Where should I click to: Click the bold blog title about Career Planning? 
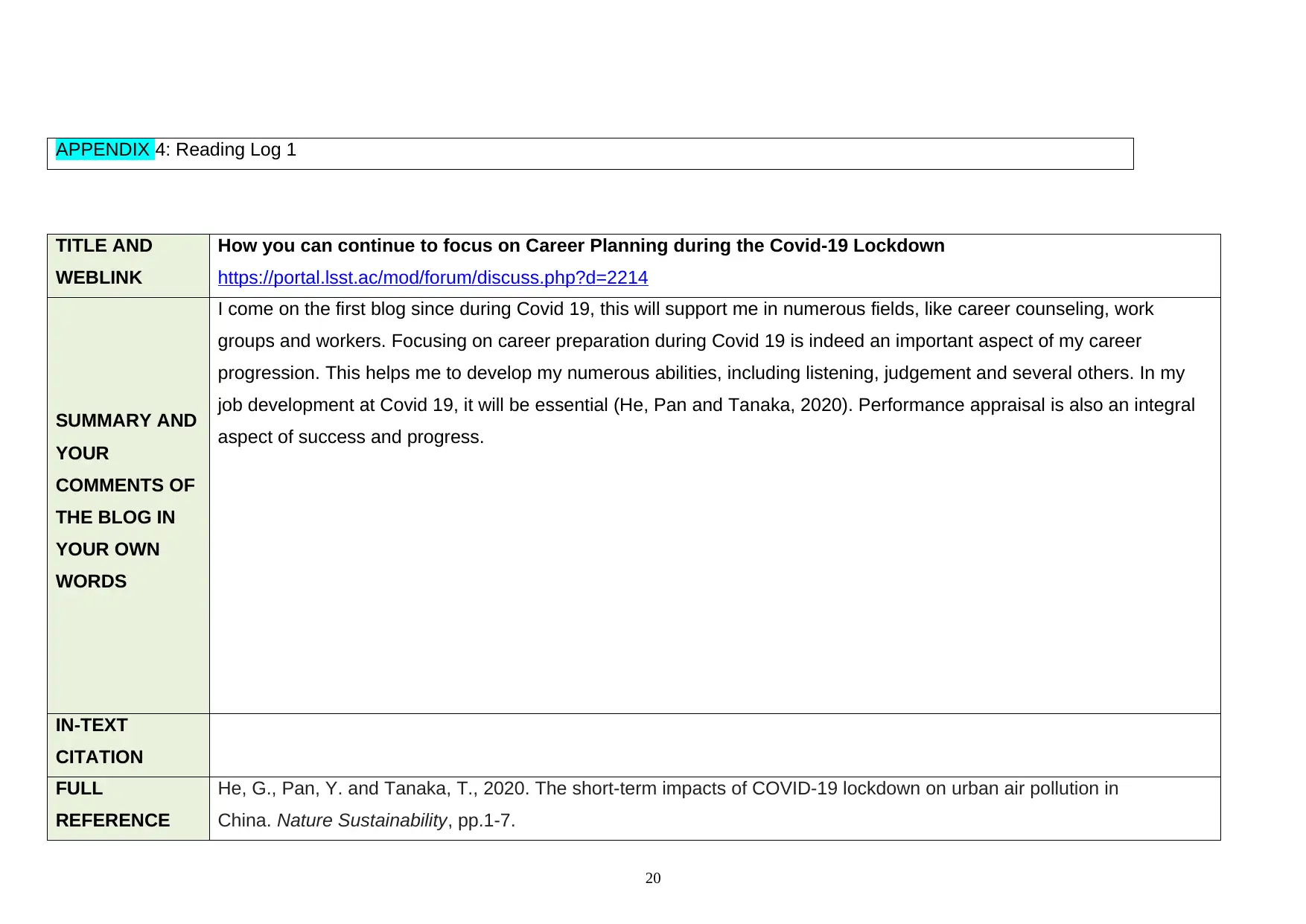581,246
